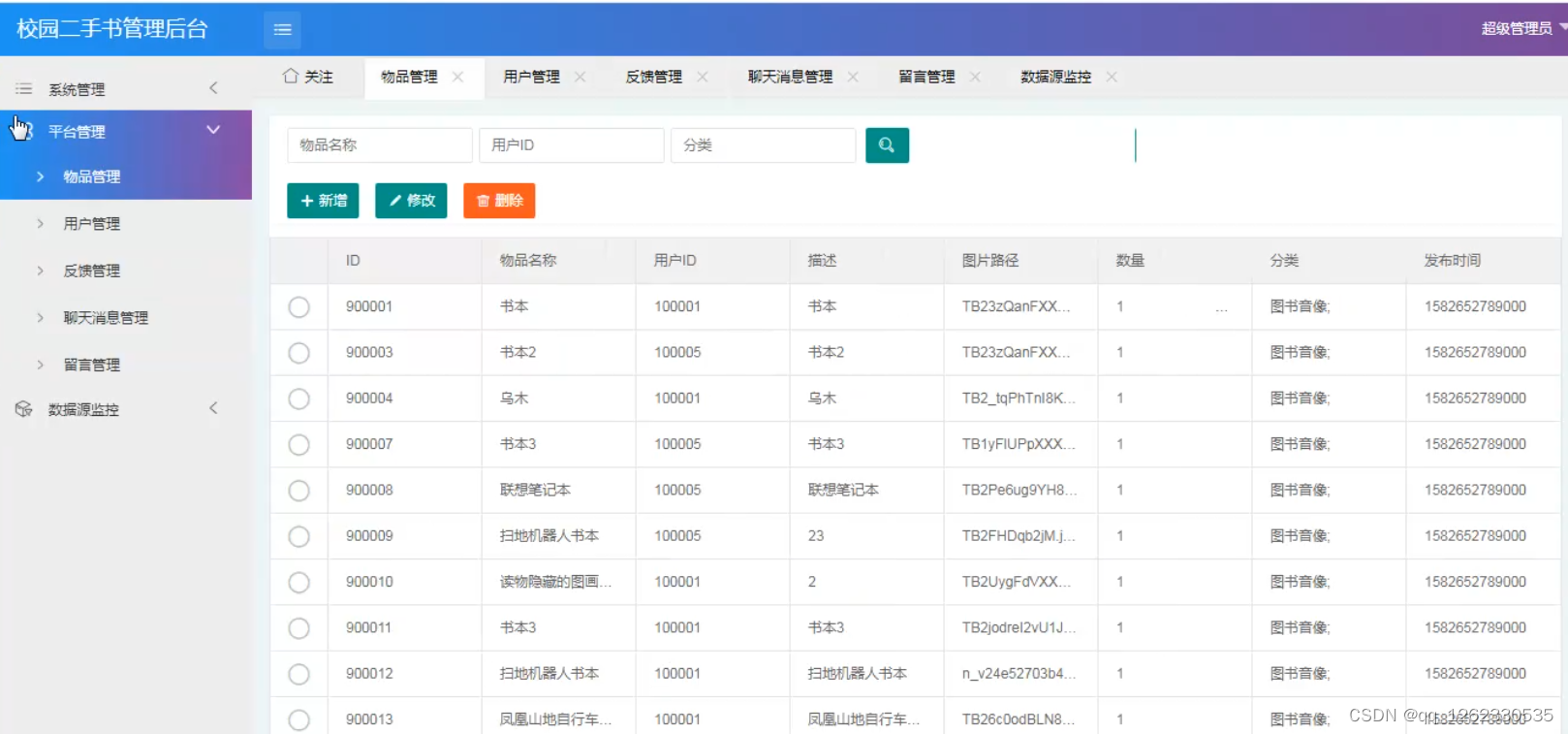1568x734 pixels.
Task: Switch to 用户管理 tab
Action: click(532, 77)
